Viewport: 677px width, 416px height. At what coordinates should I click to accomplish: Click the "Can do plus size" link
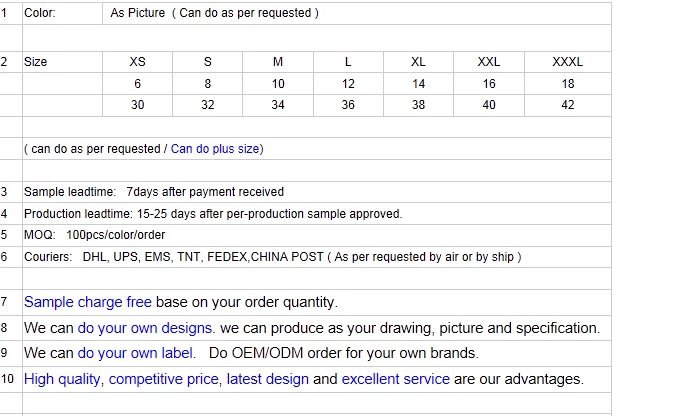point(215,149)
